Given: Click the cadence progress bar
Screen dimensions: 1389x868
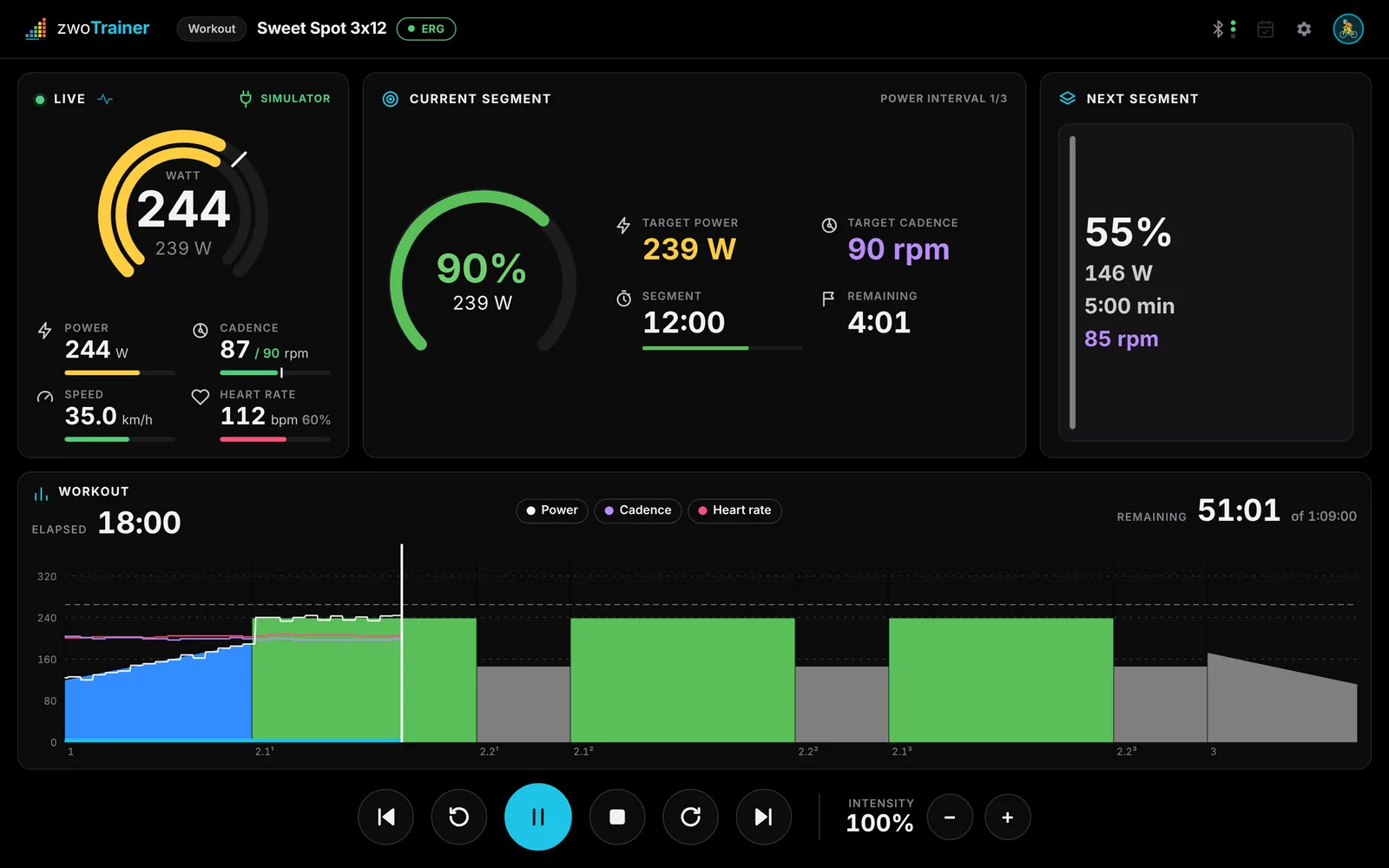Looking at the screenshot, I should point(275,373).
